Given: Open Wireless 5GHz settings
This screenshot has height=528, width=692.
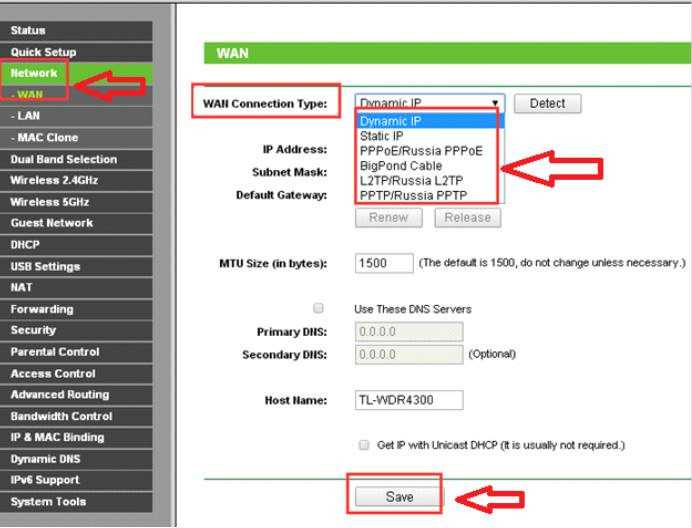Looking at the screenshot, I should pyautogui.click(x=76, y=202).
